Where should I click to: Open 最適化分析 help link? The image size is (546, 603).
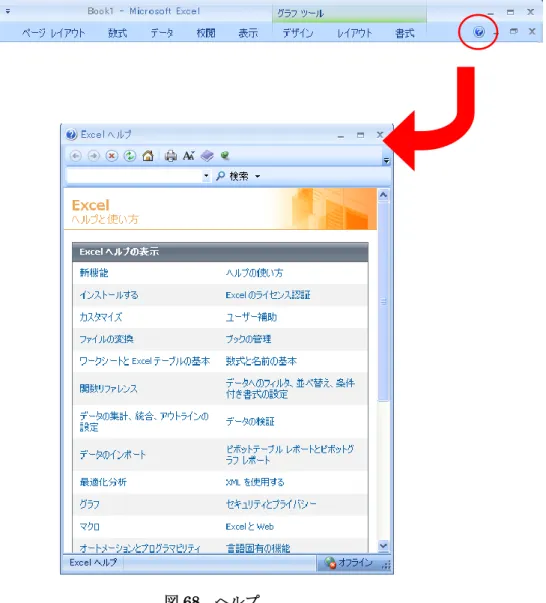click(103, 482)
